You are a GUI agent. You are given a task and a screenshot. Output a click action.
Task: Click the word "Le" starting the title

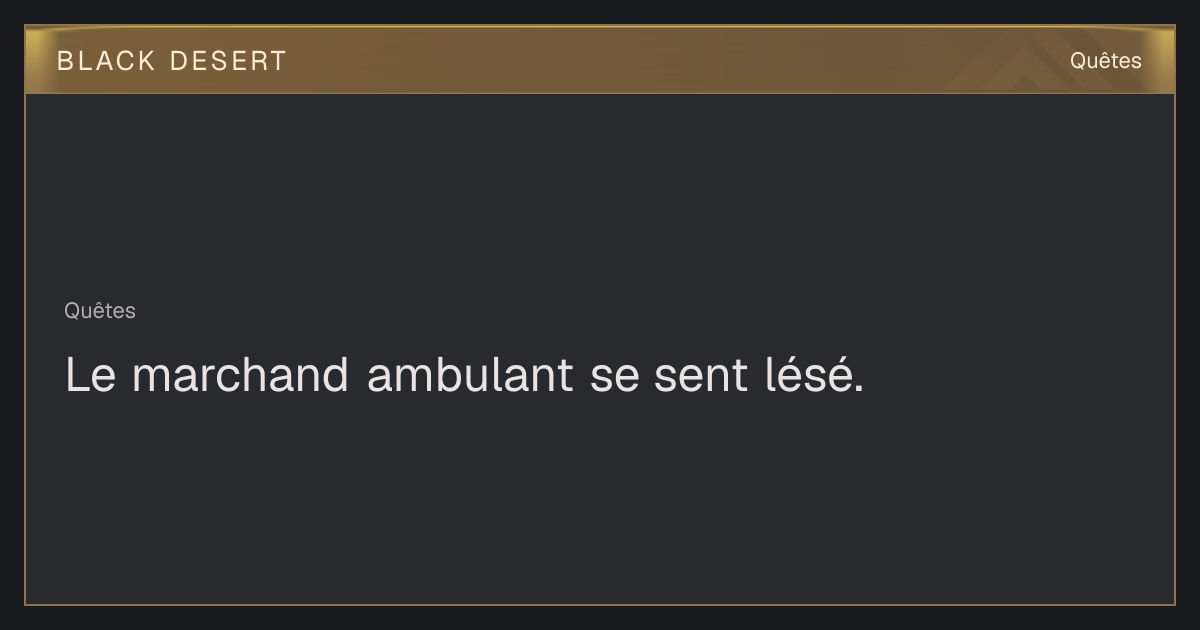[x=90, y=375]
